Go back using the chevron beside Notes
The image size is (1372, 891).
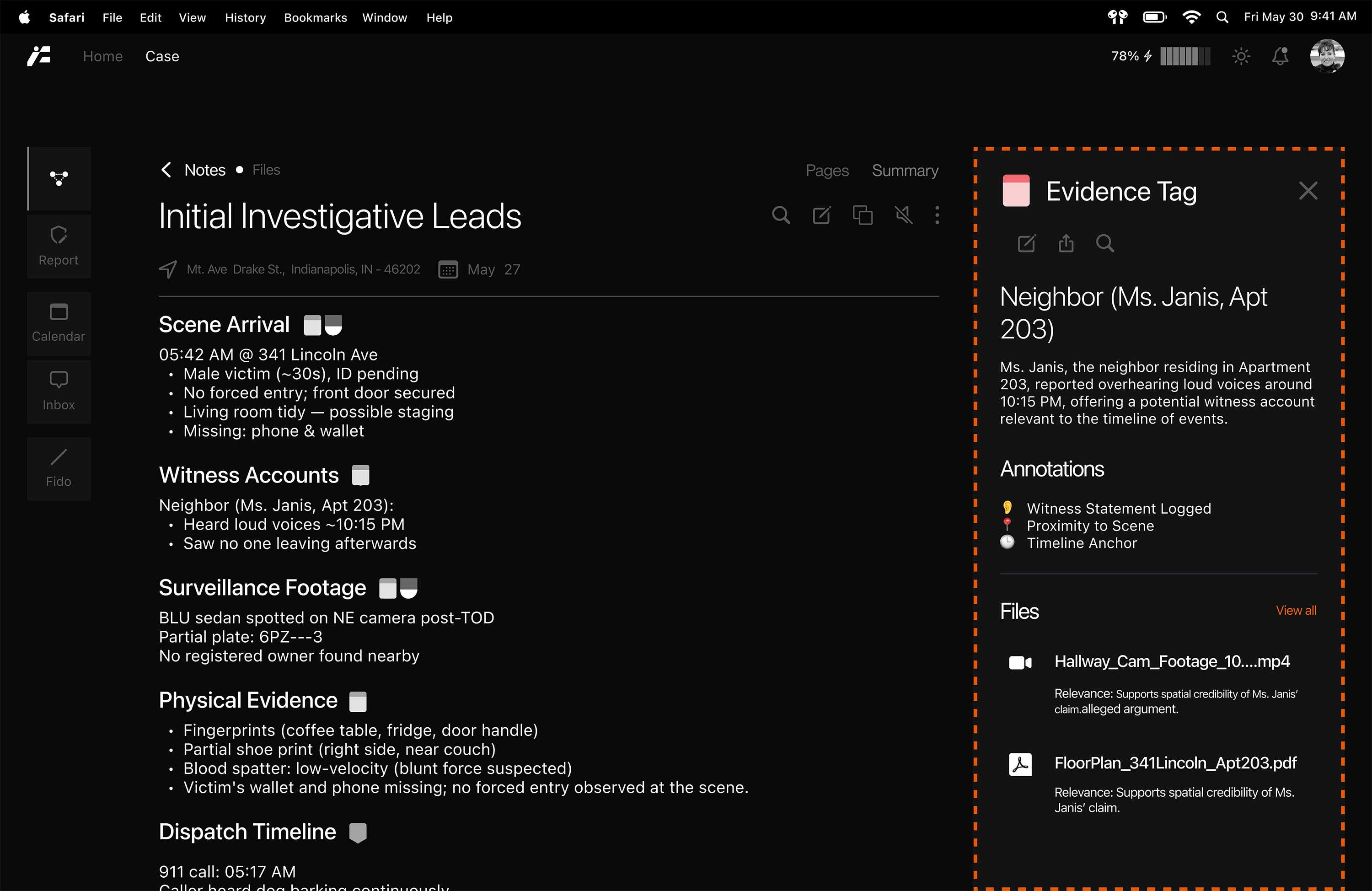tap(166, 170)
